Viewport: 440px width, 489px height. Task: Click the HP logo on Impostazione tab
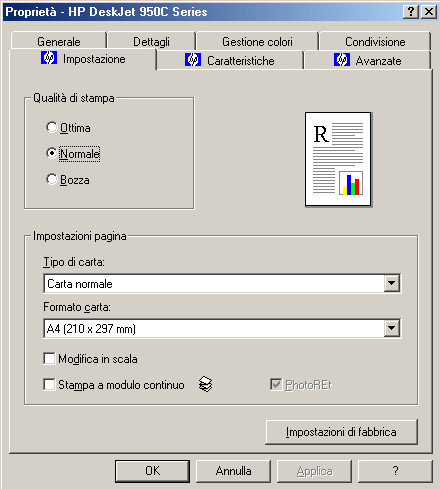click(49, 58)
